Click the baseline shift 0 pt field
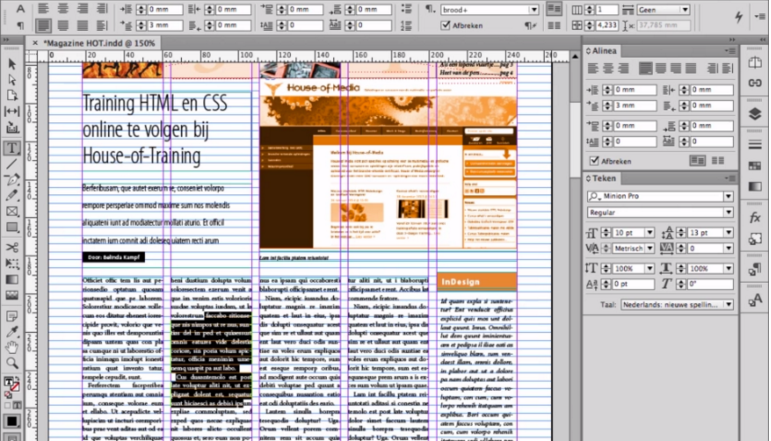 click(x=633, y=284)
